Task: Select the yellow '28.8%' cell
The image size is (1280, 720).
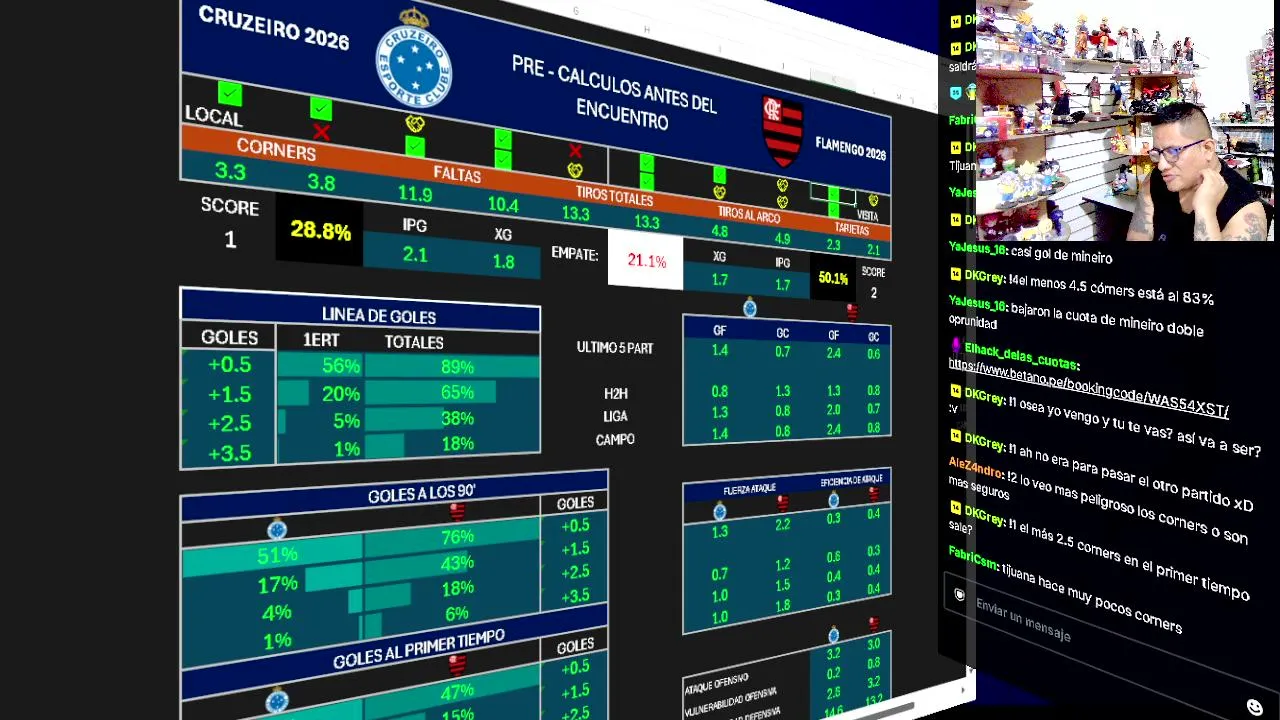Action: (x=321, y=231)
